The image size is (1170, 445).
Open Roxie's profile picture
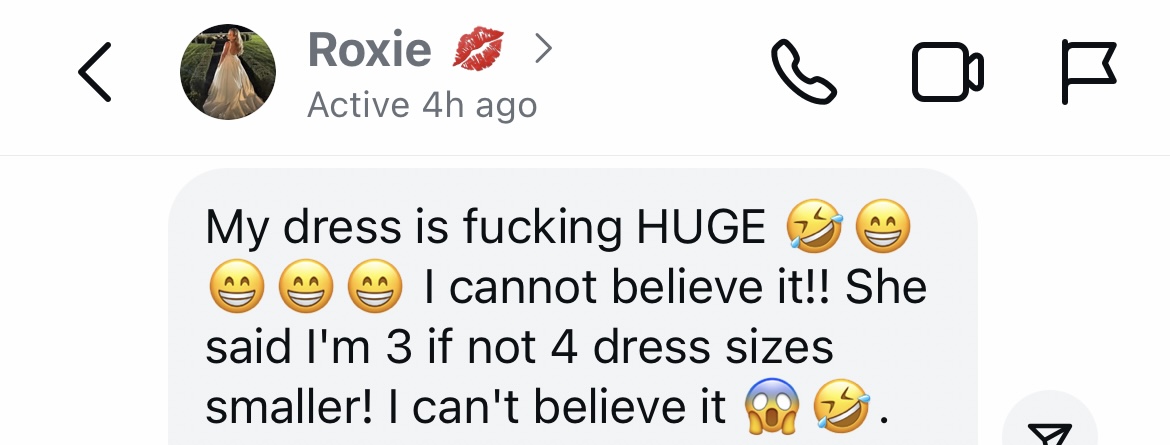(228, 72)
